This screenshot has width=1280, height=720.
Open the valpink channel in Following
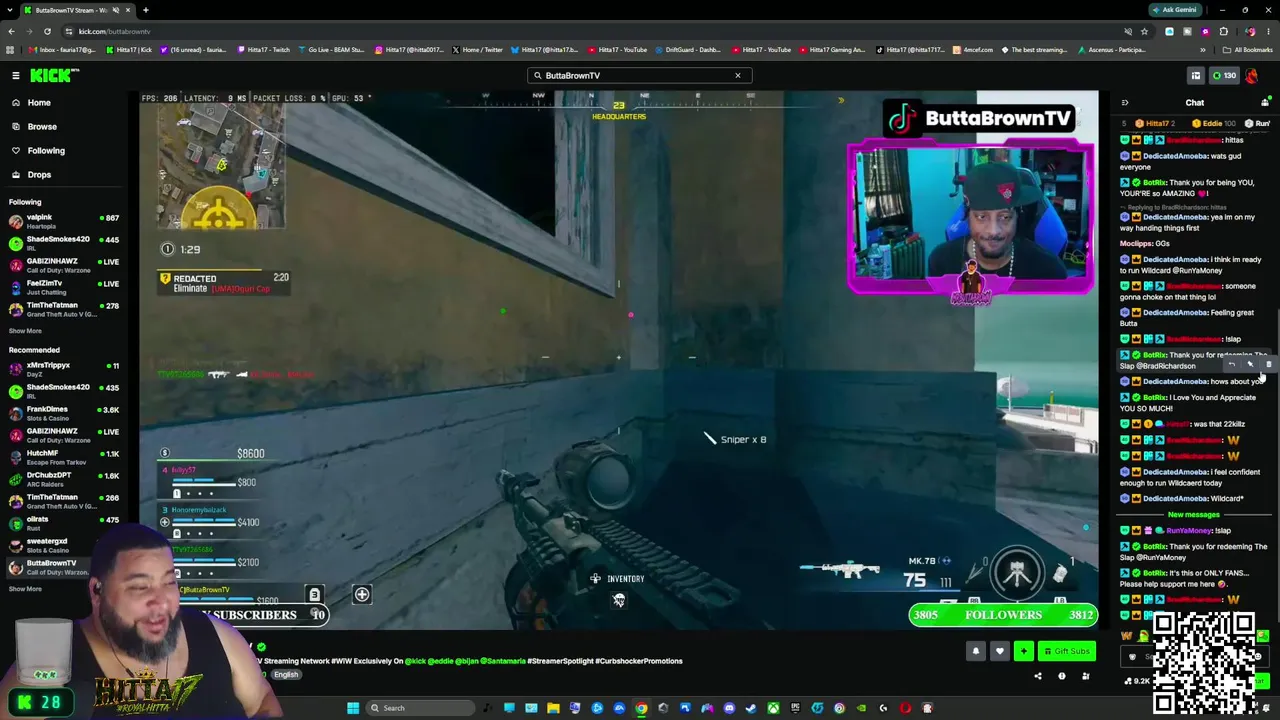pos(64,221)
